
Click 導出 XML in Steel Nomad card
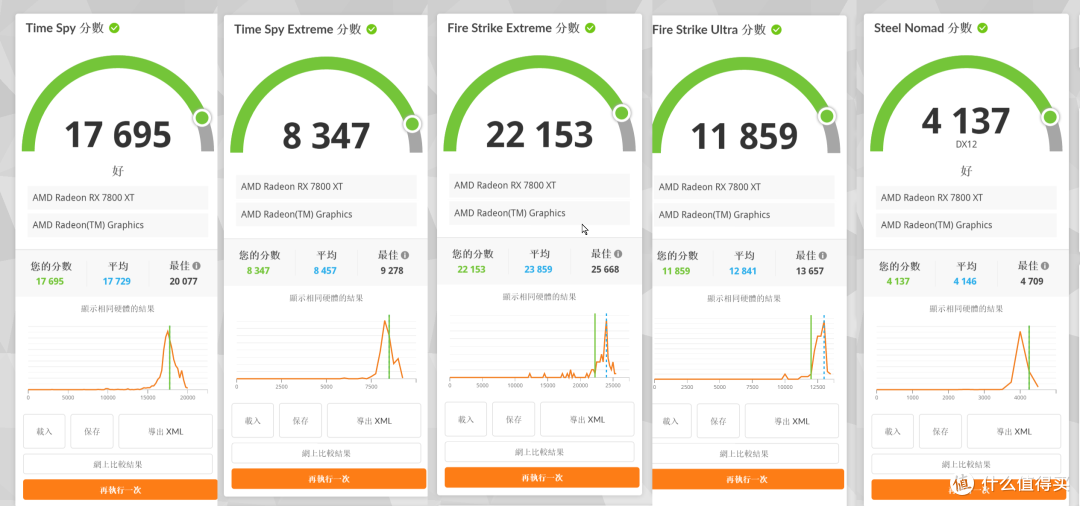(x=1014, y=431)
